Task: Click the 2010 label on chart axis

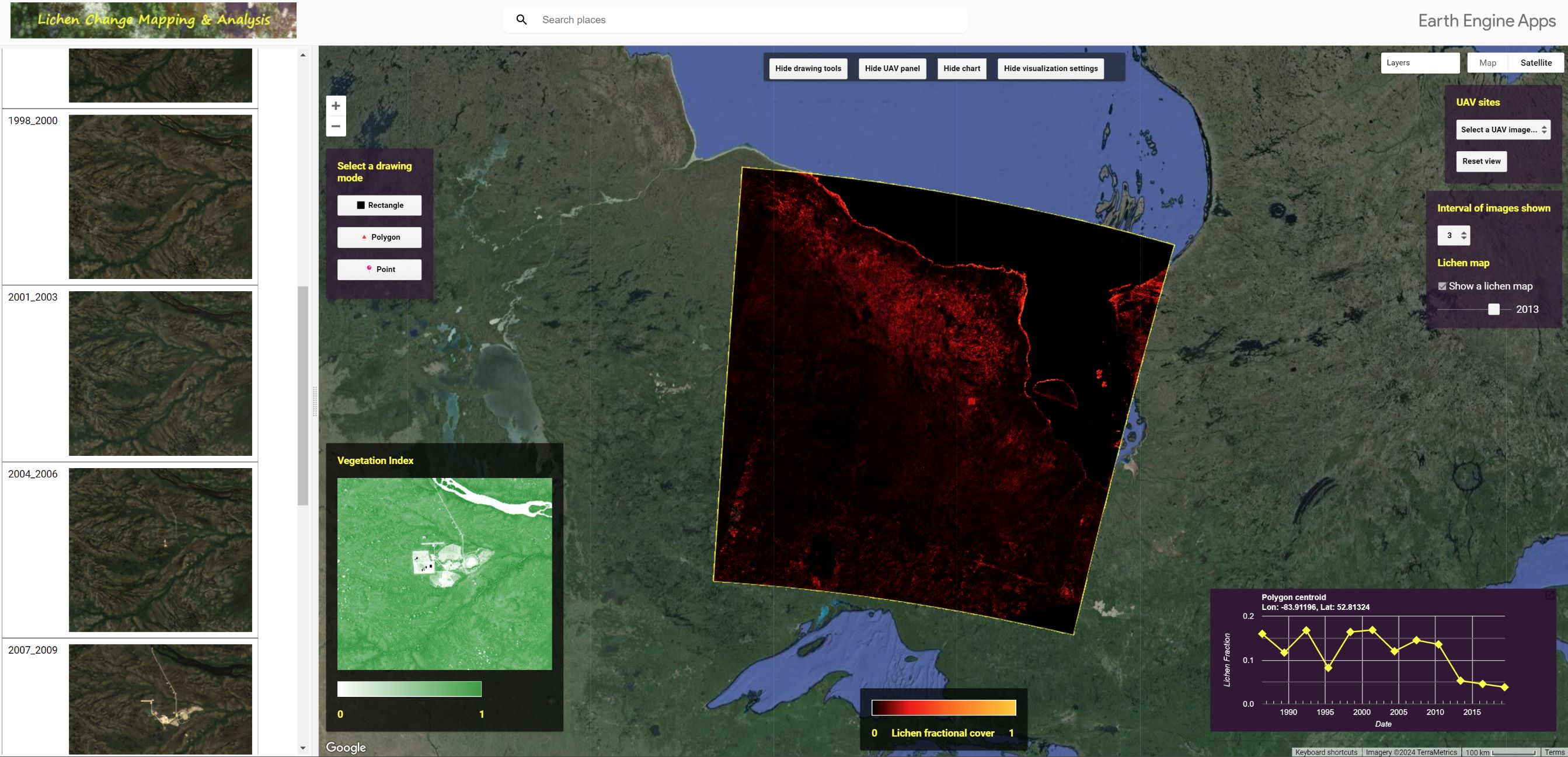Action: point(1435,712)
